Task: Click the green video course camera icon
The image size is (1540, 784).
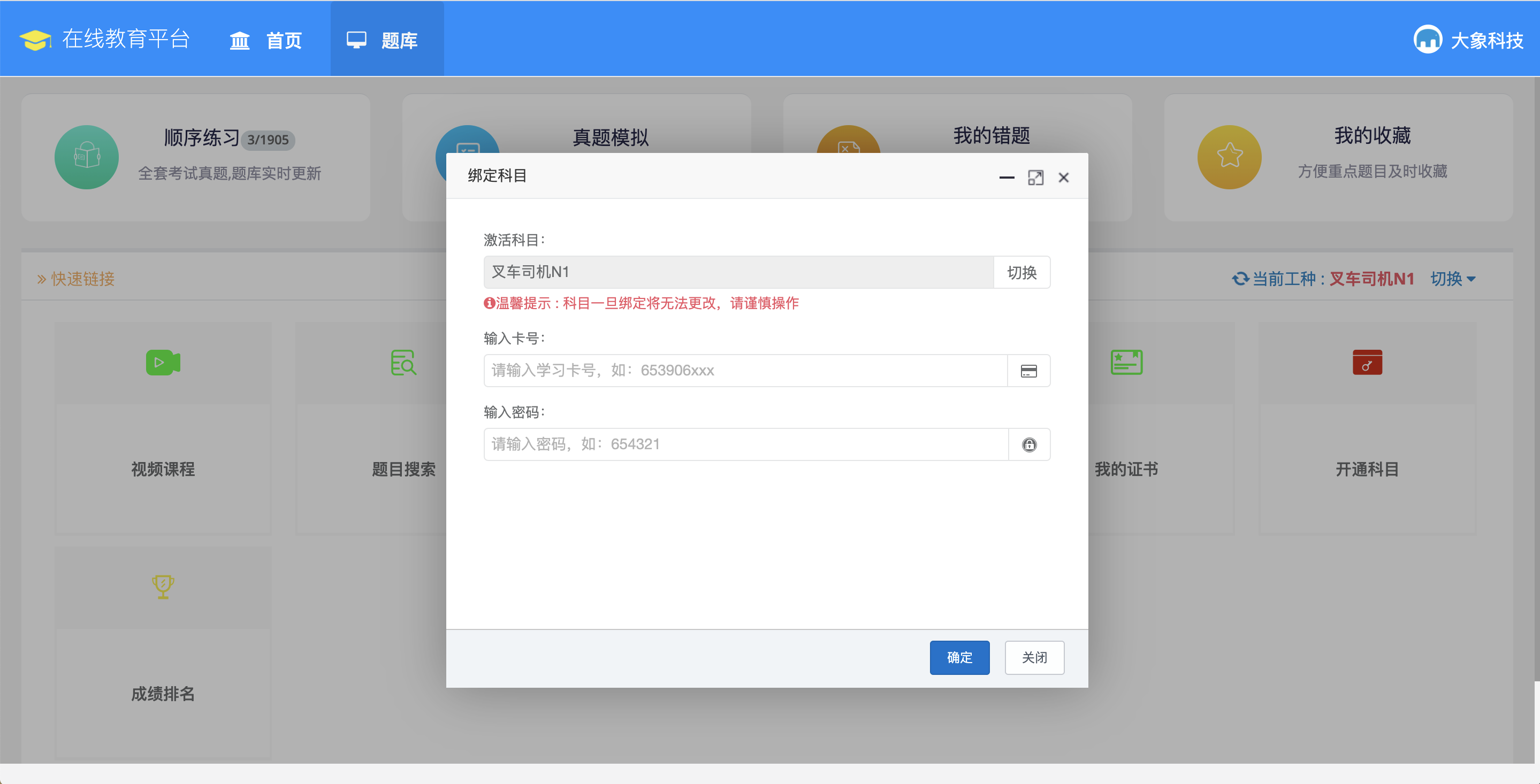Action: pos(163,363)
